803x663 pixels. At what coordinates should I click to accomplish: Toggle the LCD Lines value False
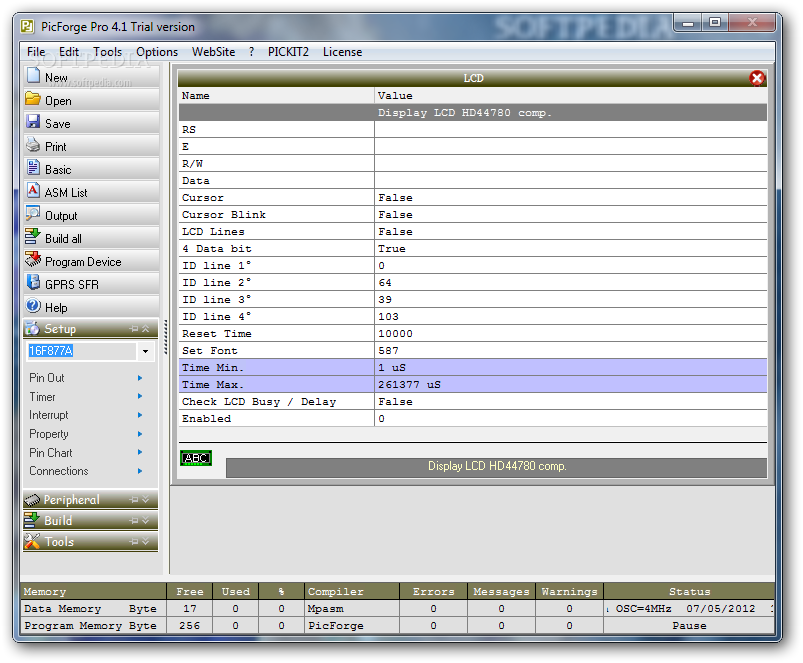point(395,231)
